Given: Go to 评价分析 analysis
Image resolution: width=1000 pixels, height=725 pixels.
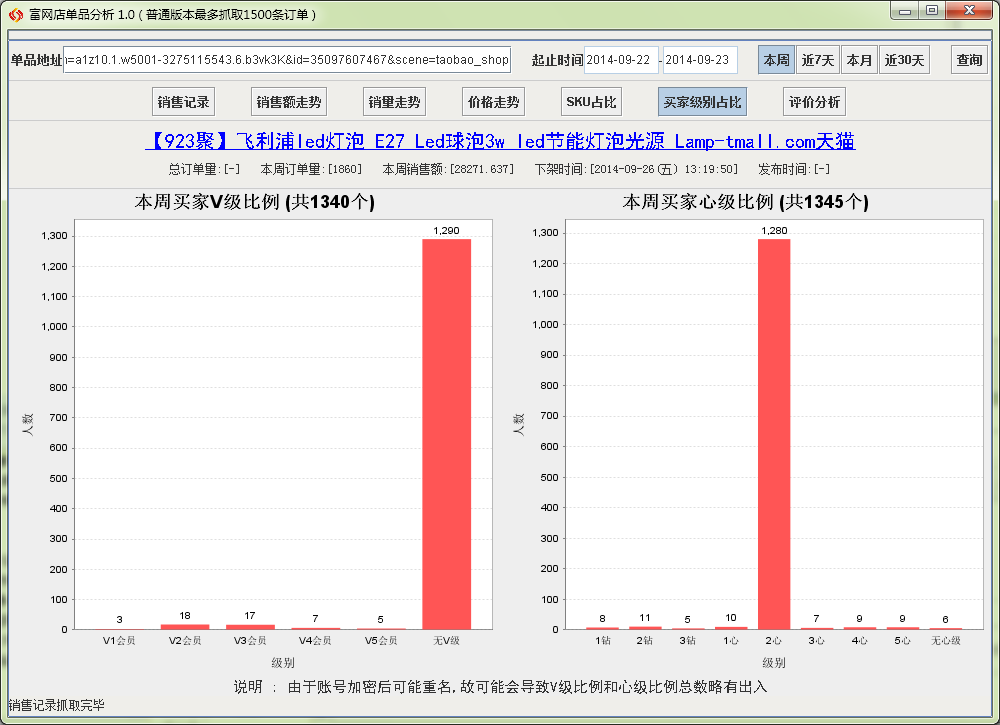Looking at the screenshot, I should tap(814, 102).
